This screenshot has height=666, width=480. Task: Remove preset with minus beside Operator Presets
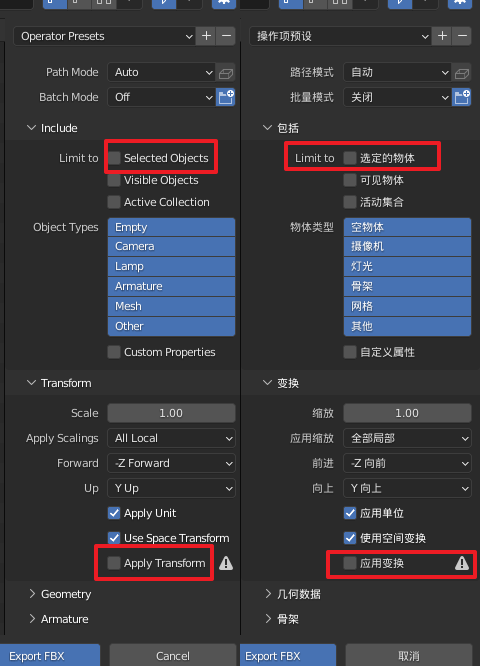pyautogui.click(x=226, y=36)
